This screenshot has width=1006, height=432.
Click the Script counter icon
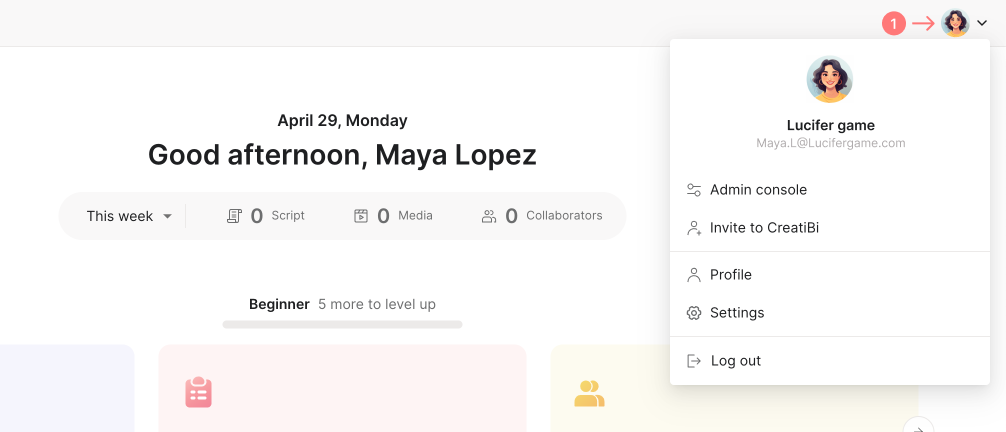point(234,216)
